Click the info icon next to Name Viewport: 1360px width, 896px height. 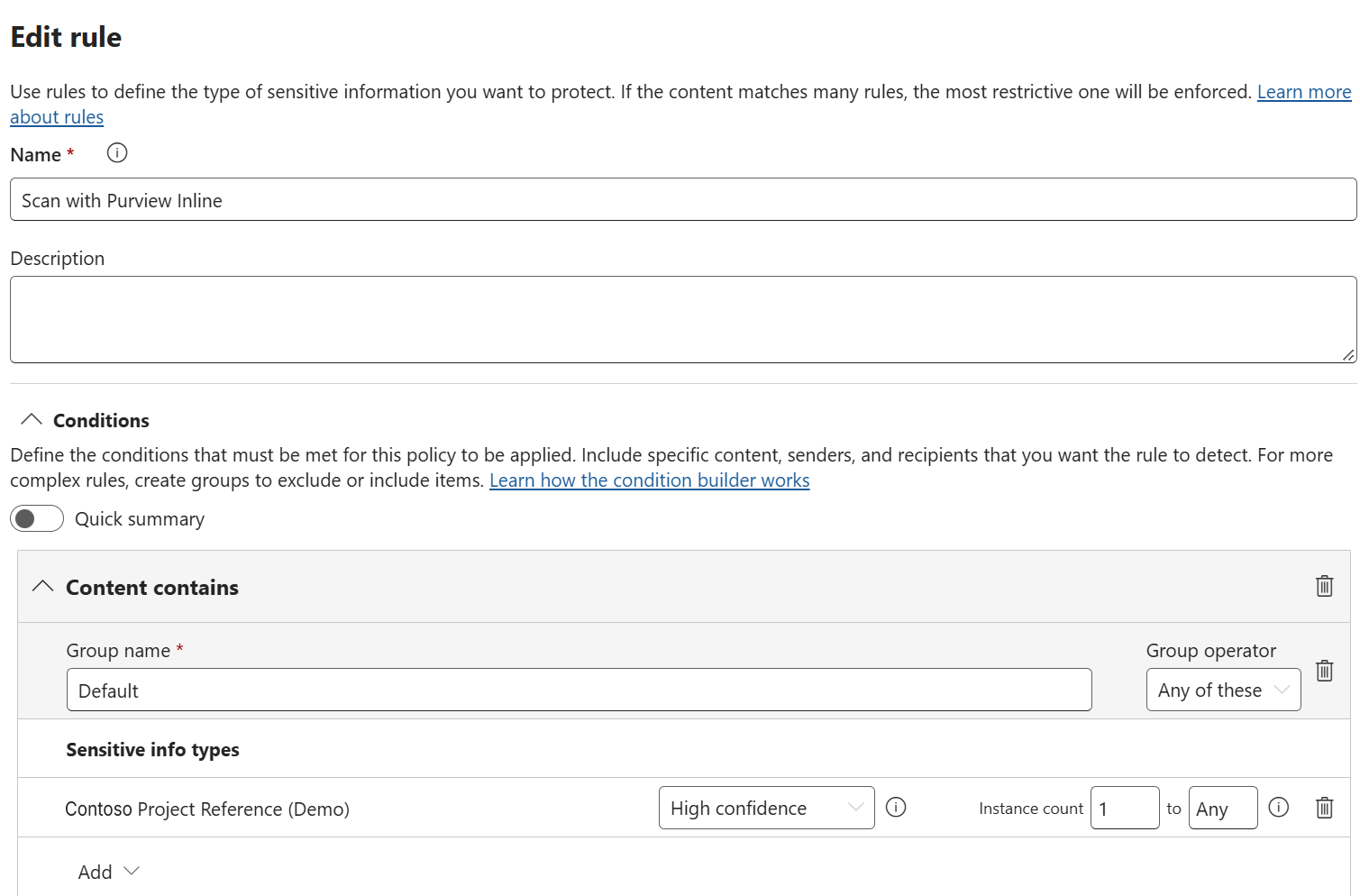click(x=117, y=153)
